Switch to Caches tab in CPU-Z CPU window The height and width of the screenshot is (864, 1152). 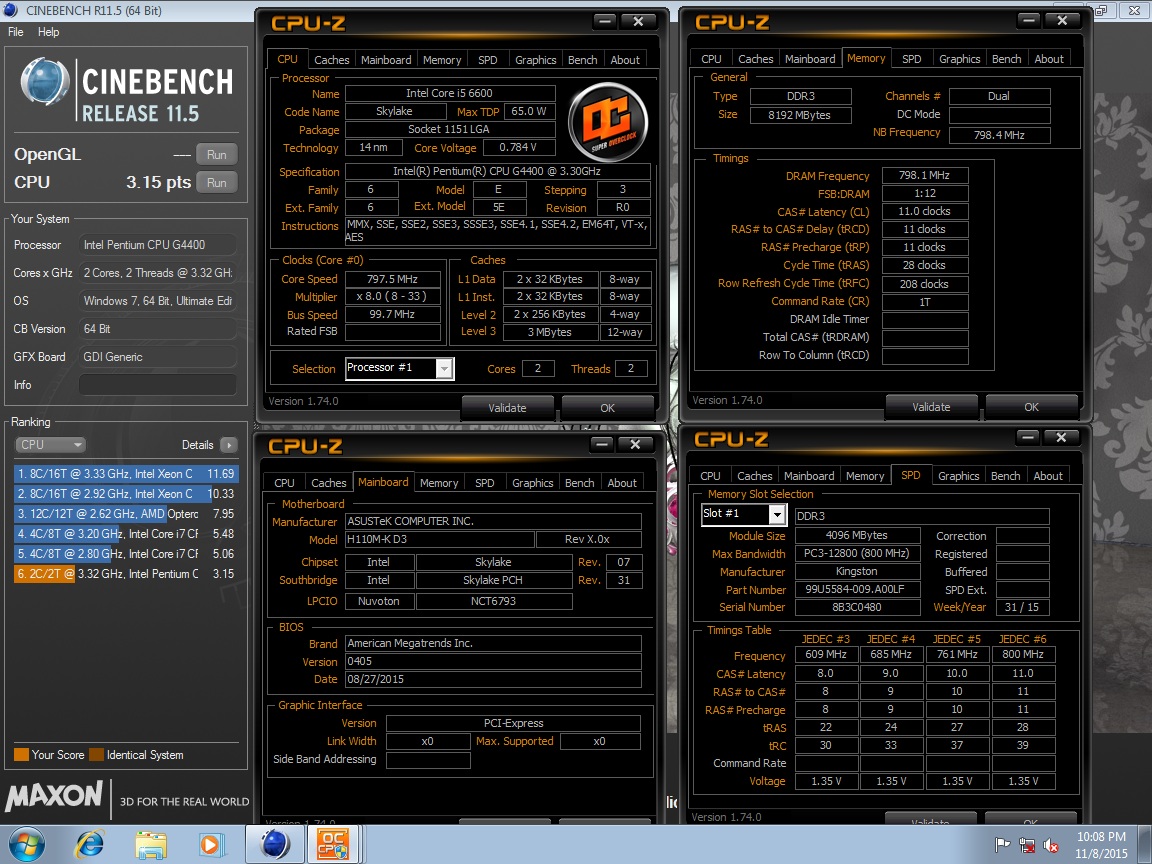(x=331, y=60)
